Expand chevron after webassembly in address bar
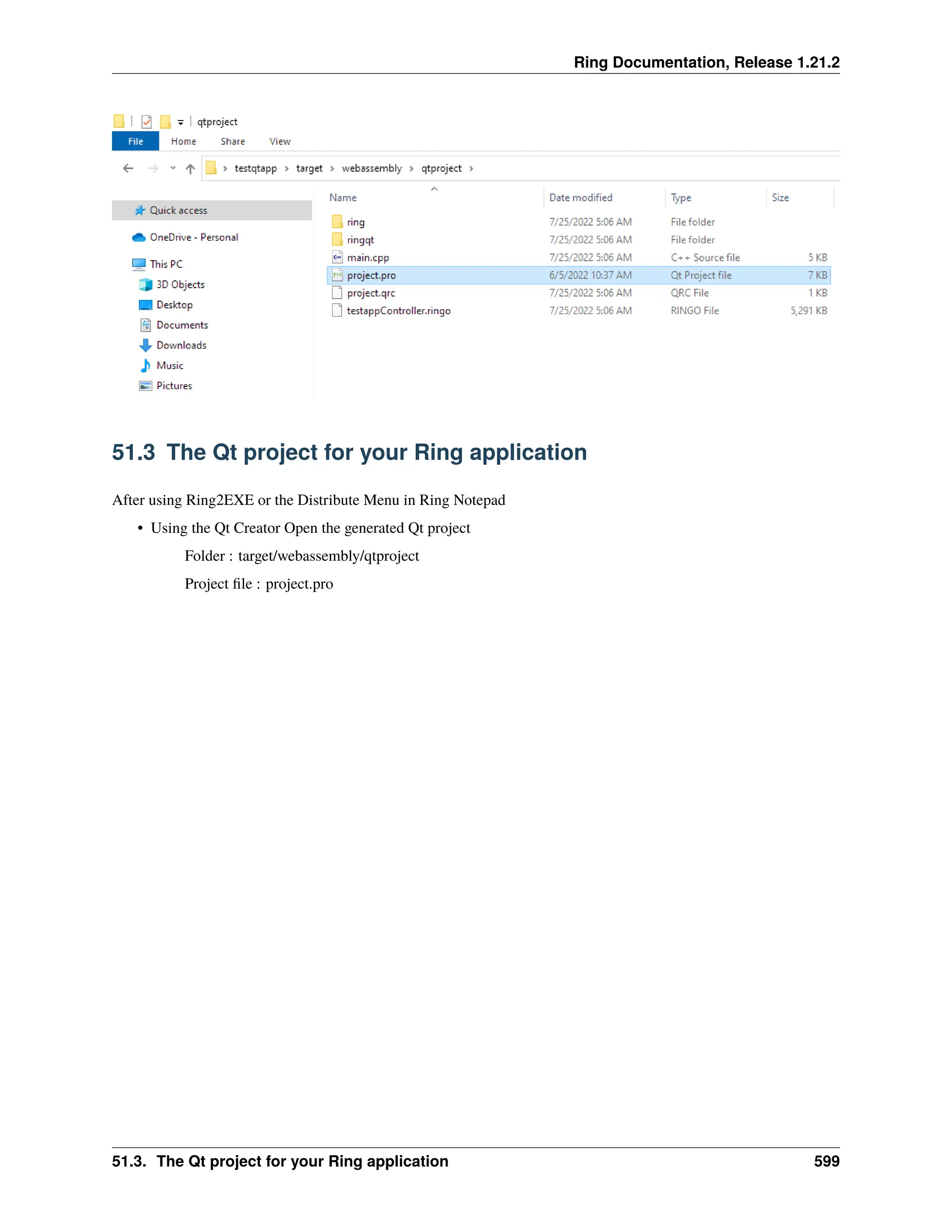 (x=411, y=168)
